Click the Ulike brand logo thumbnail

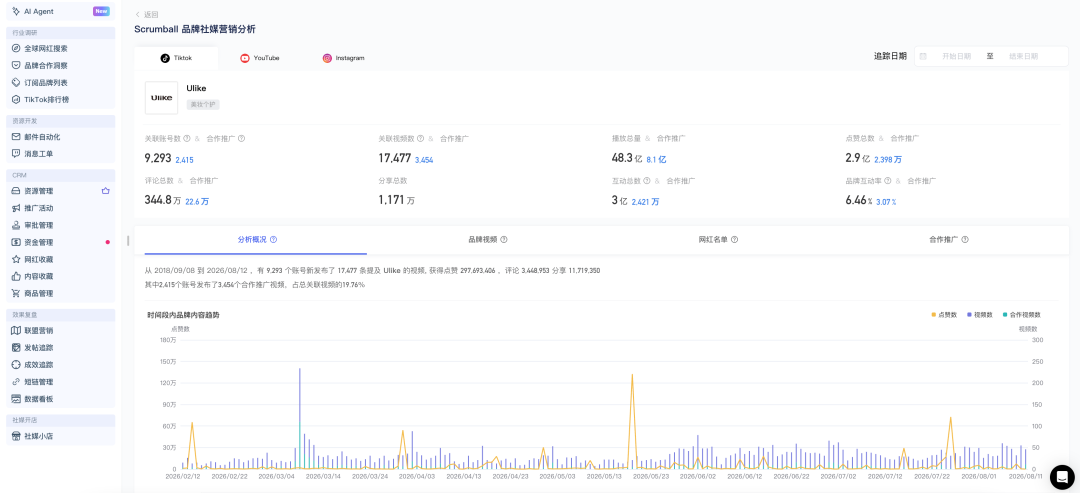pyautogui.click(x=161, y=98)
